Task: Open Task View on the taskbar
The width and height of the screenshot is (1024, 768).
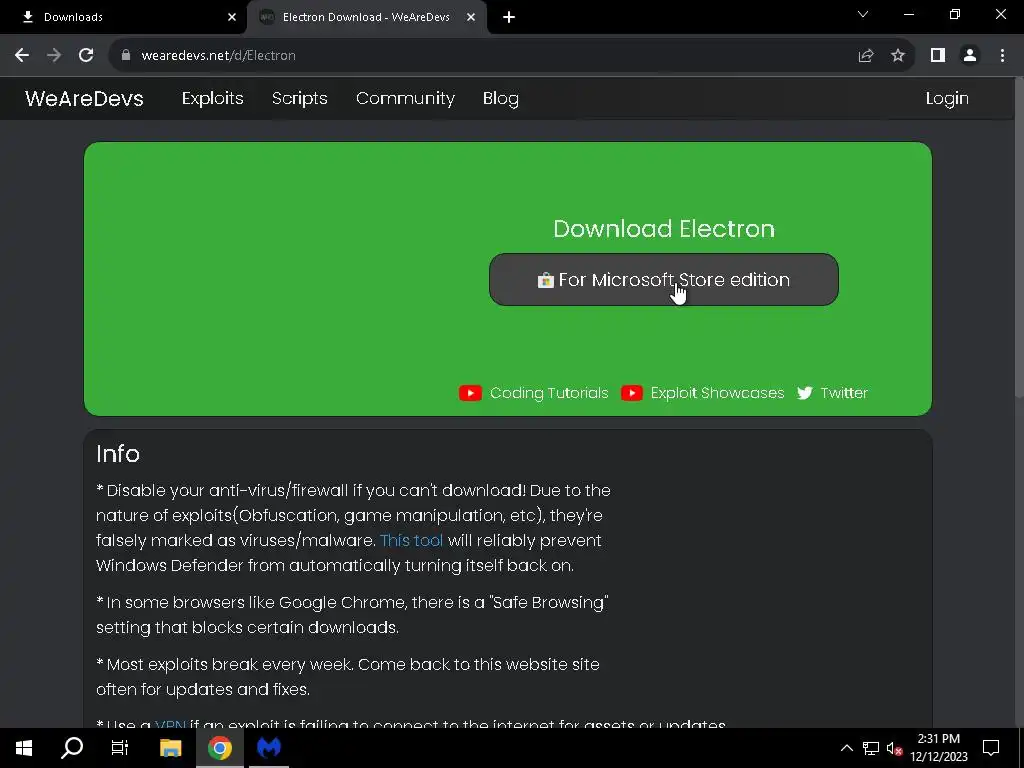Action: click(x=120, y=748)
